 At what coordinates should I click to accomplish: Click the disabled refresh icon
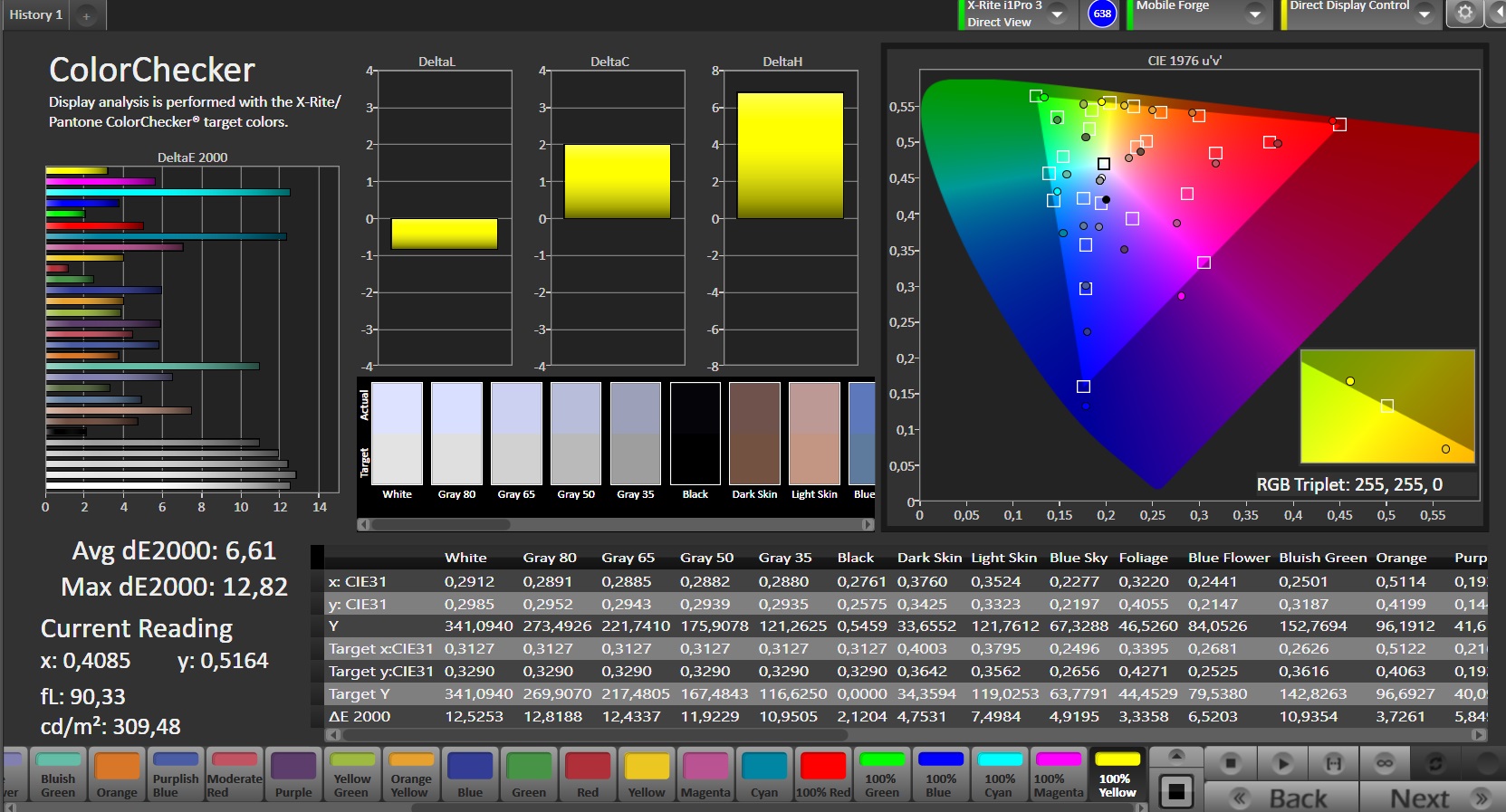click(1436, 763)
